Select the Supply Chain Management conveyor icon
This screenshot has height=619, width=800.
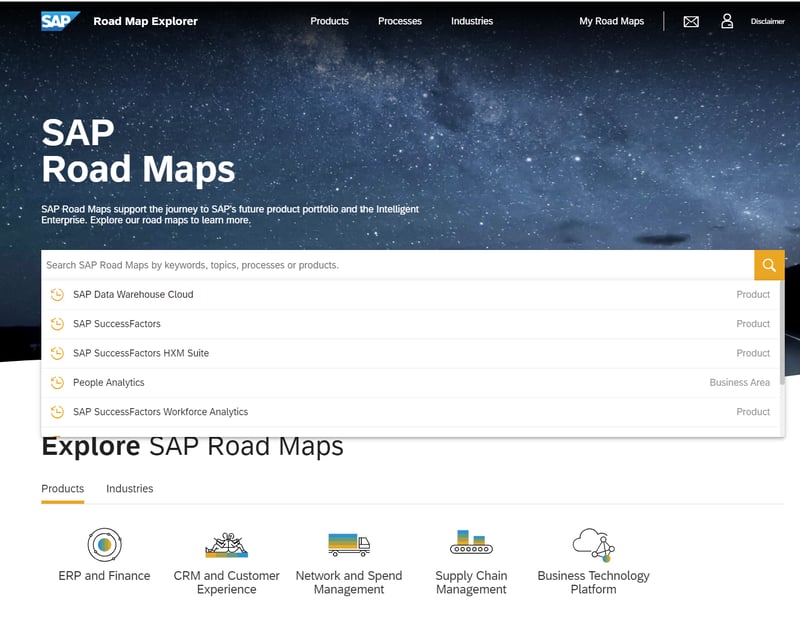point(471,542)
